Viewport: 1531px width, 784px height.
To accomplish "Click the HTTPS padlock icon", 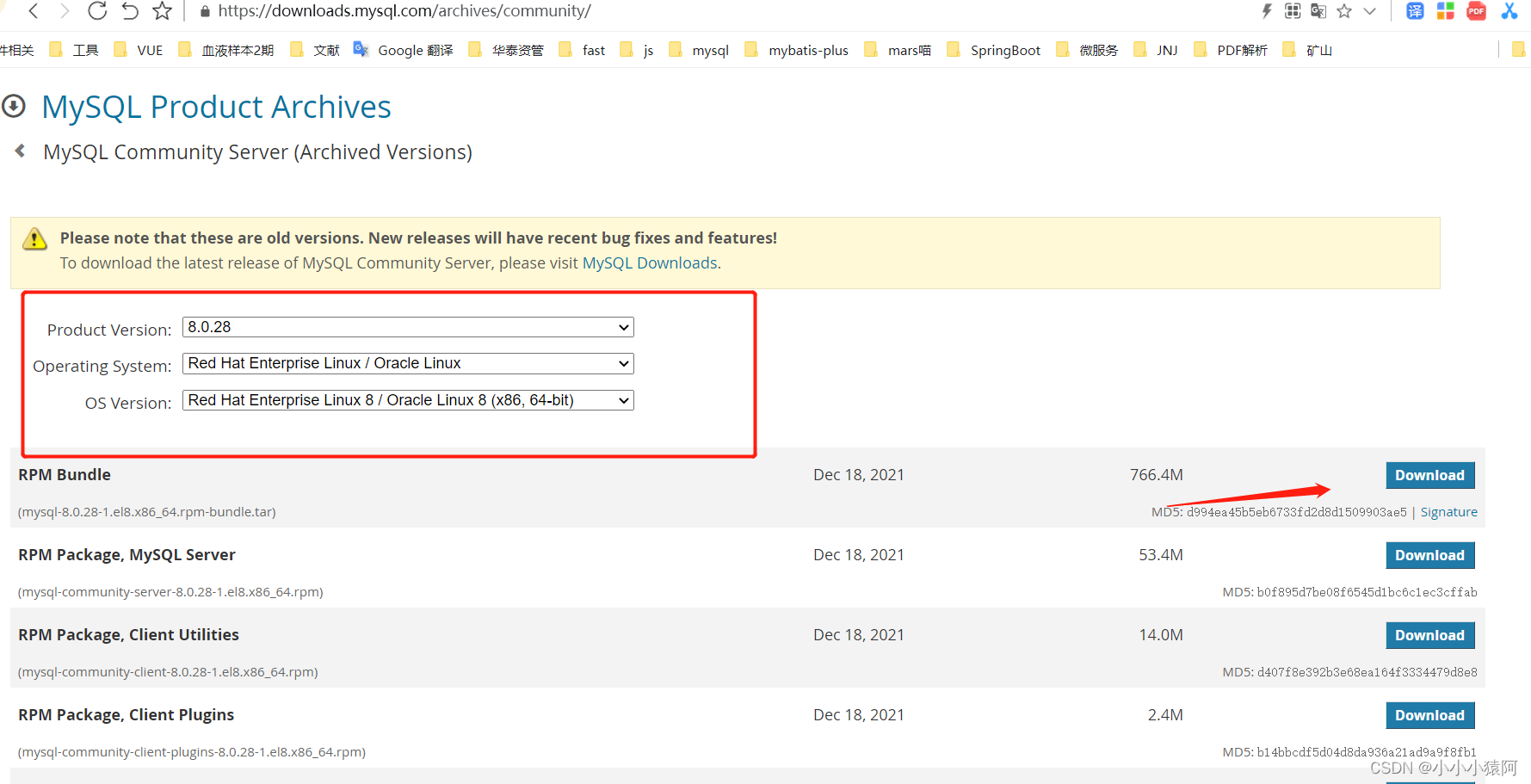I will pos(204,11).
